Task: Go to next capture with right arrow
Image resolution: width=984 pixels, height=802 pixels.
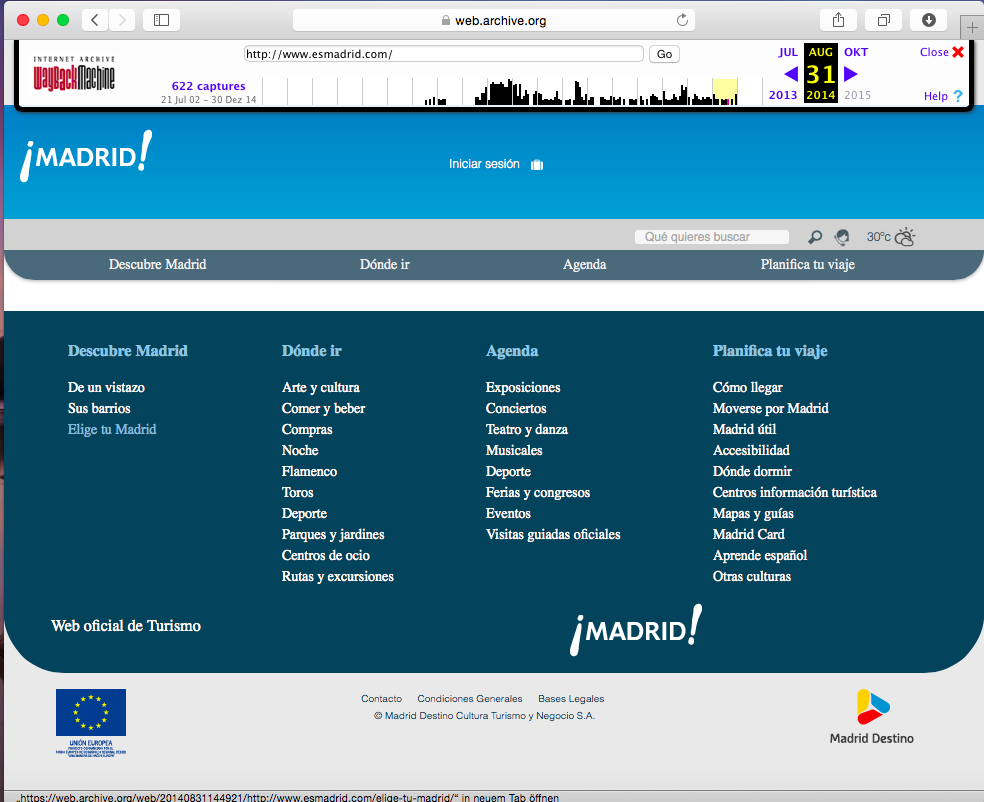Action: pos(851,73)
